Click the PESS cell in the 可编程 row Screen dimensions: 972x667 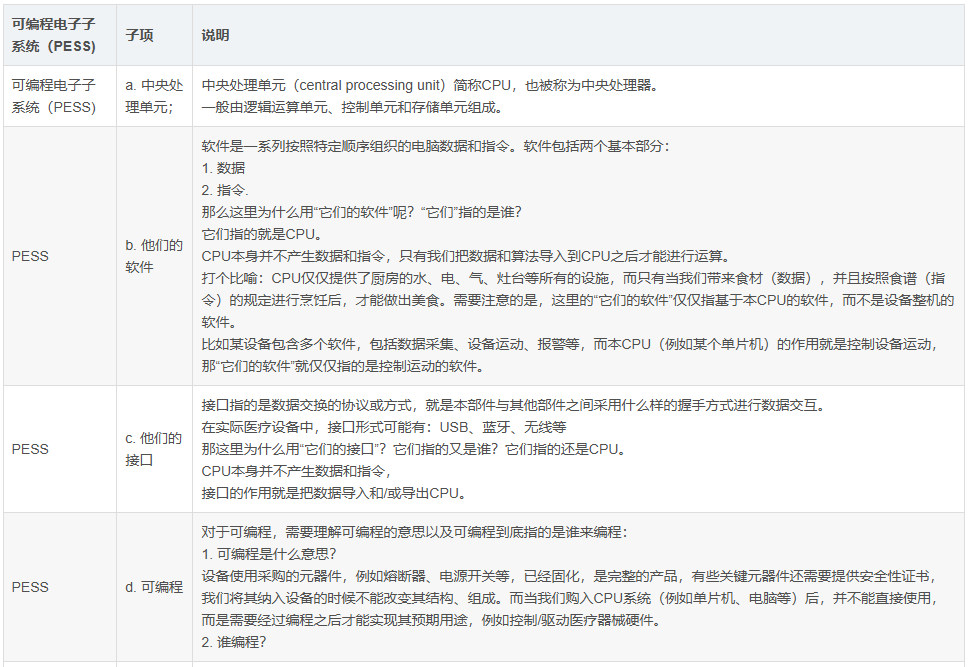30,587
